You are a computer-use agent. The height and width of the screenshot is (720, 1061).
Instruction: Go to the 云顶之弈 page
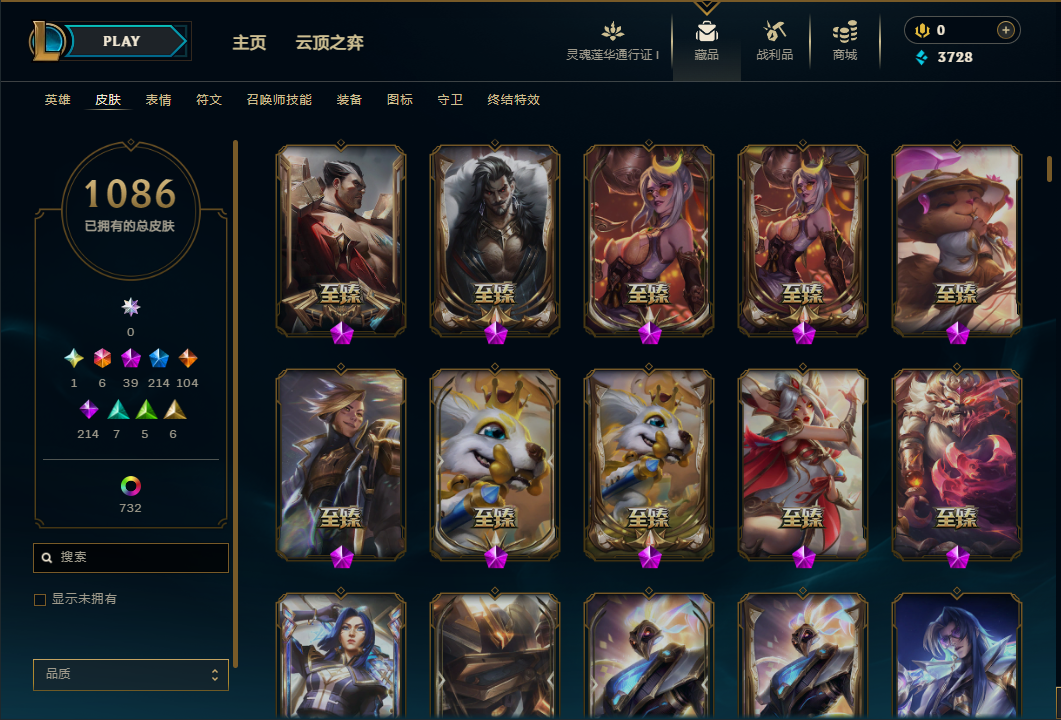click(x=330, y=43)
